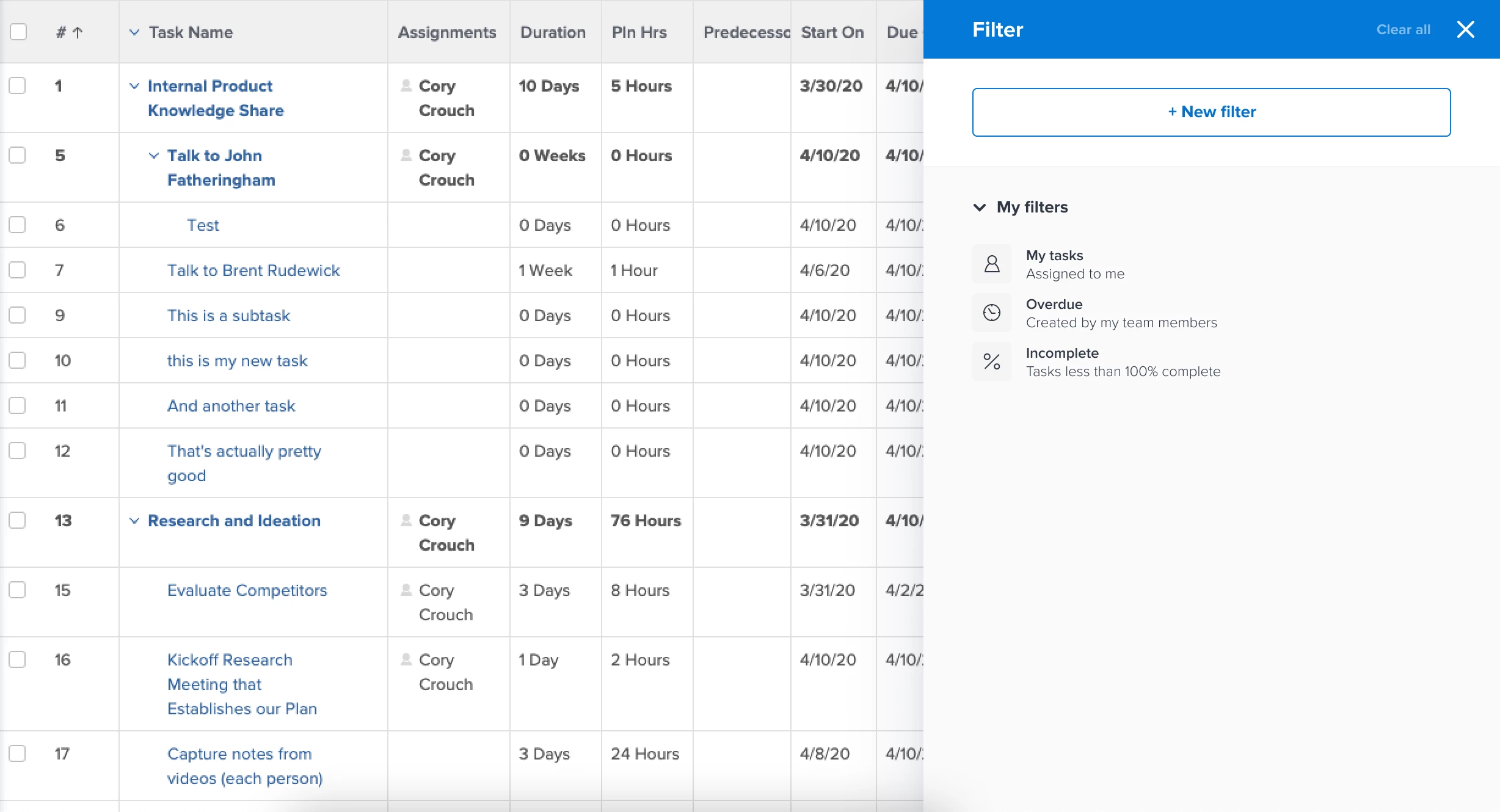Click the Overdue clock icon
The width and height of the screenshot is (1500, 812).
[x=992, y=313]
